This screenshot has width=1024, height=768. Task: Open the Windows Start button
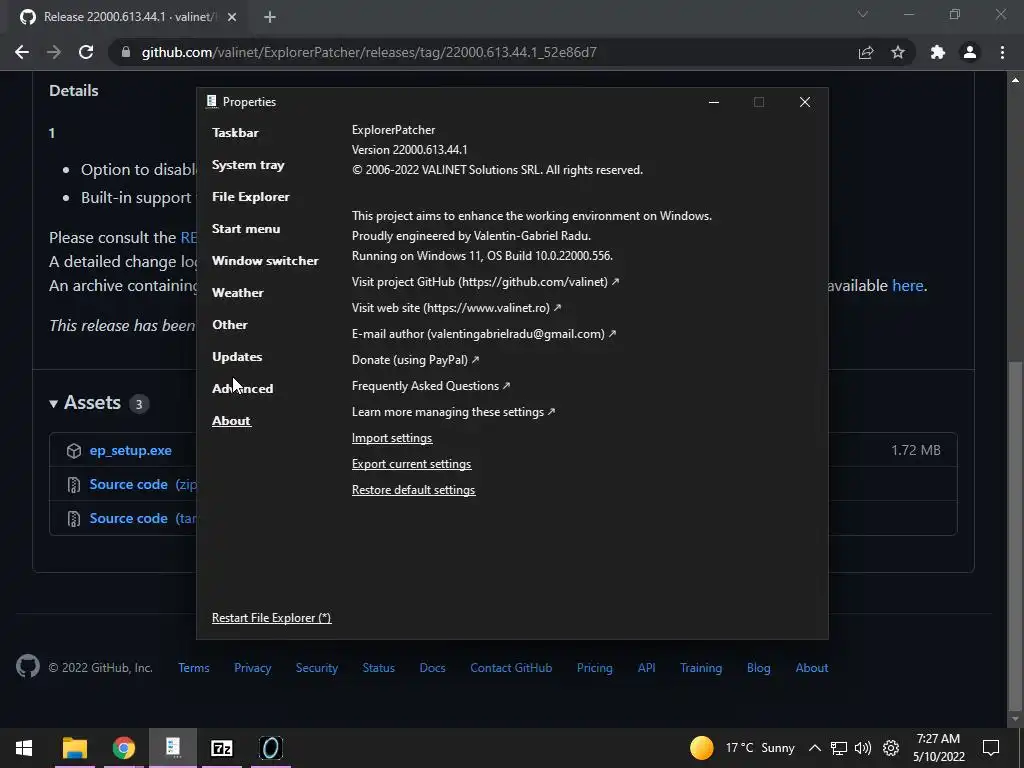[24, 748]
